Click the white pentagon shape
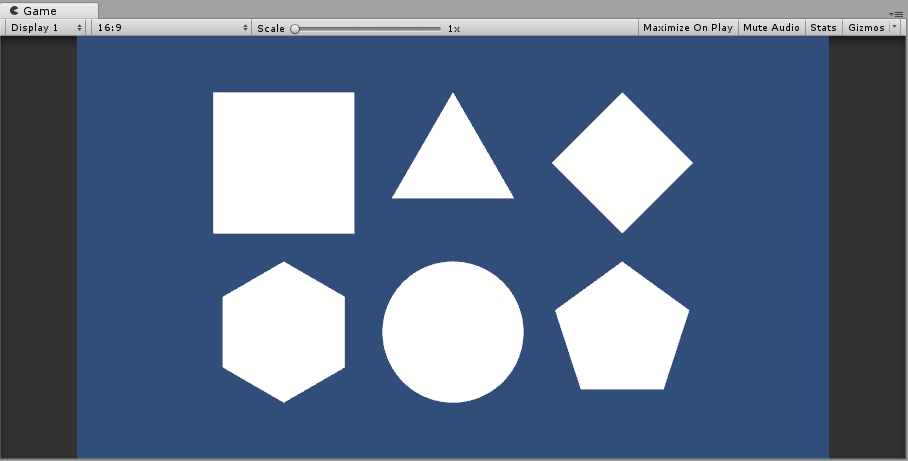This screenshot has height=461, width=908. pos(623,330)
